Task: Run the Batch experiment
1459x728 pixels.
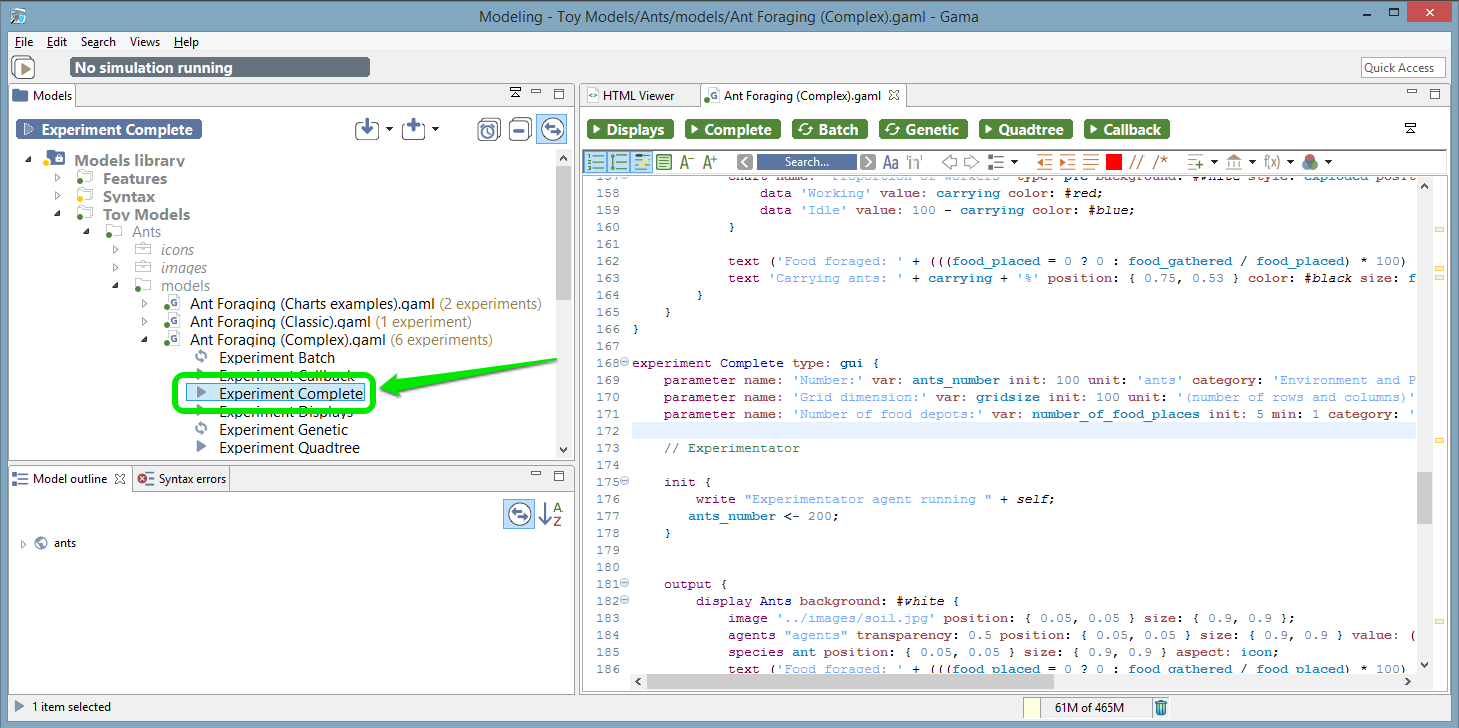Action: coord(830,130)
